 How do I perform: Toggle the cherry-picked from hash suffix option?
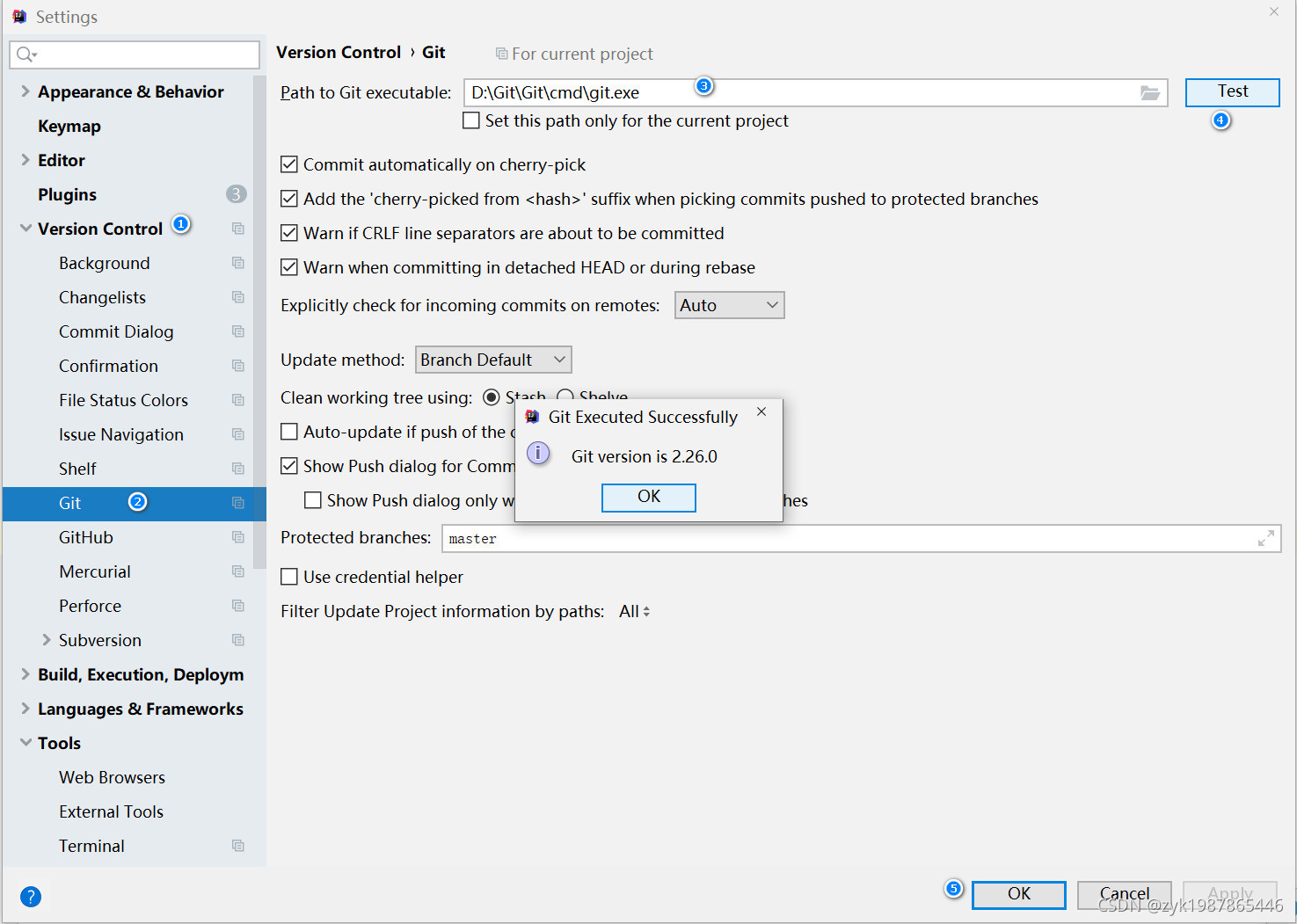click(x=289, y=200)
